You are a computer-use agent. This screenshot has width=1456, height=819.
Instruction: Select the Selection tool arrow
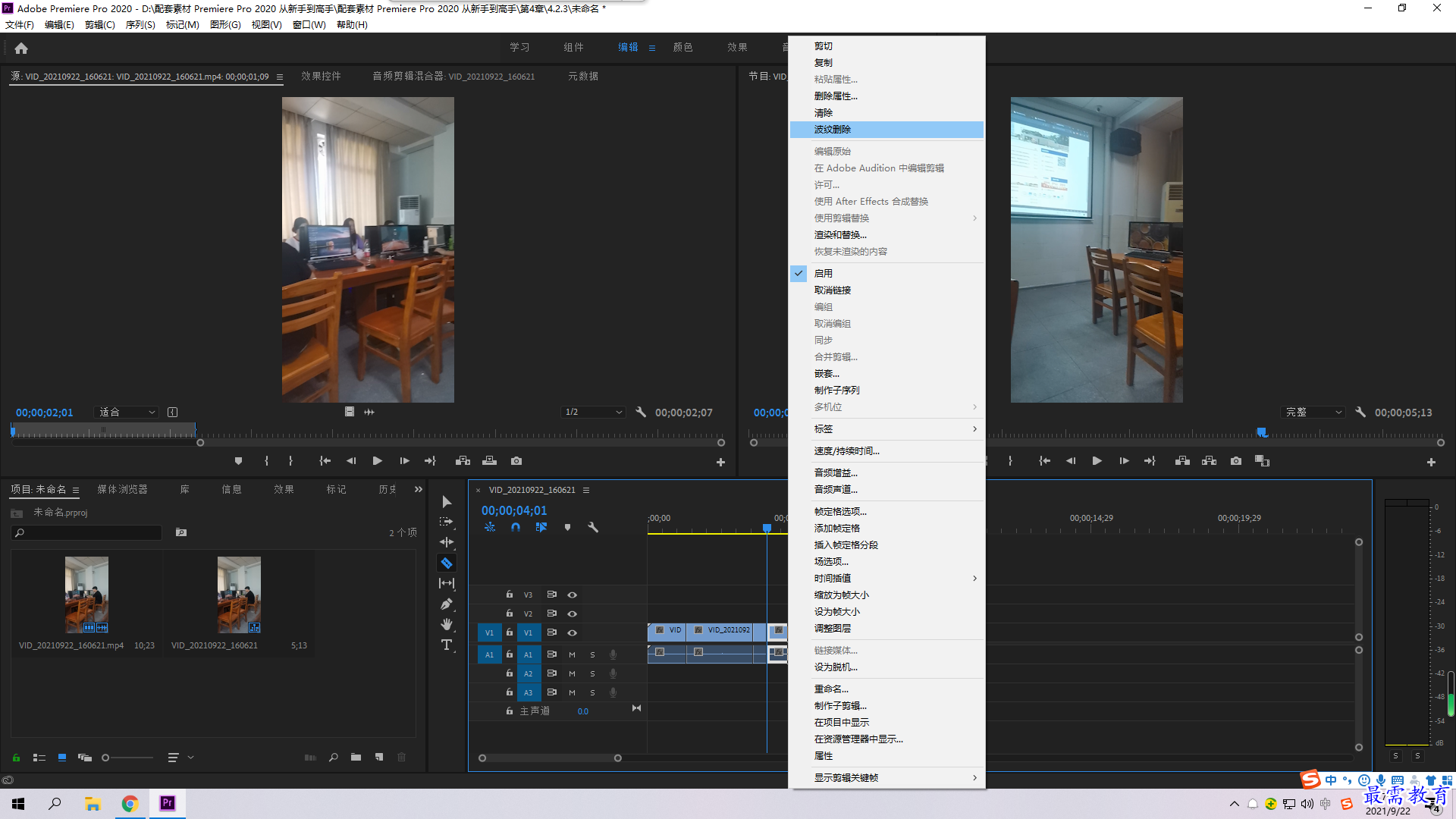point(447,502)
